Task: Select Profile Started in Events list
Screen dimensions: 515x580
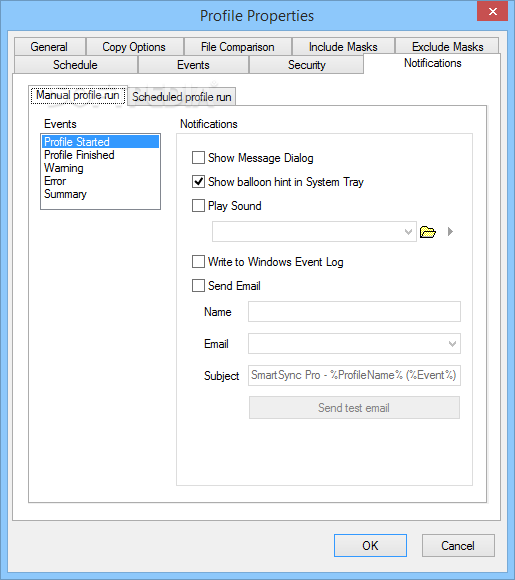Action: pyautogui.click(x=100, y=142)
